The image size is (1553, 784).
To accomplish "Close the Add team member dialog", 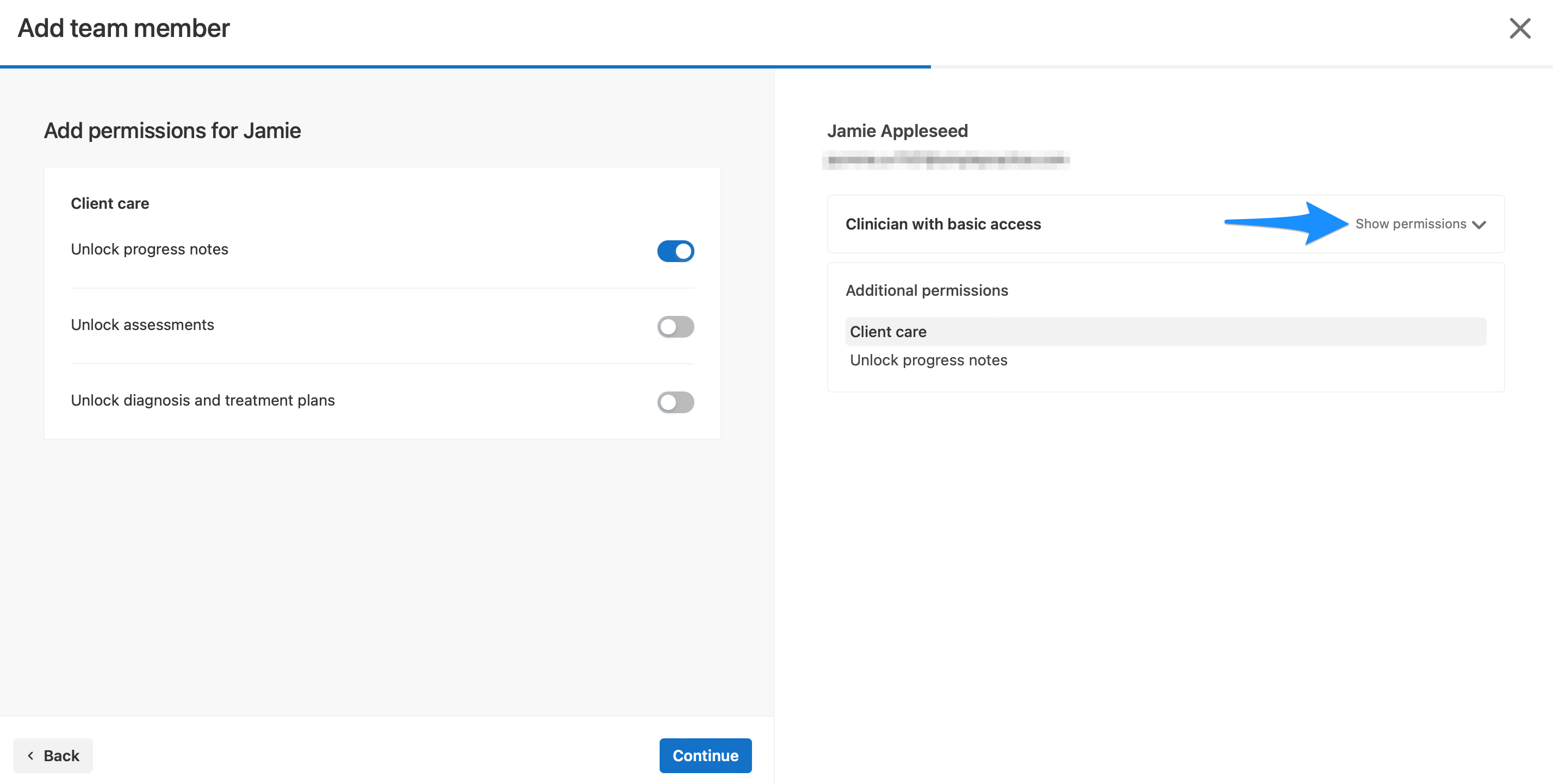I will point(1520,28).
